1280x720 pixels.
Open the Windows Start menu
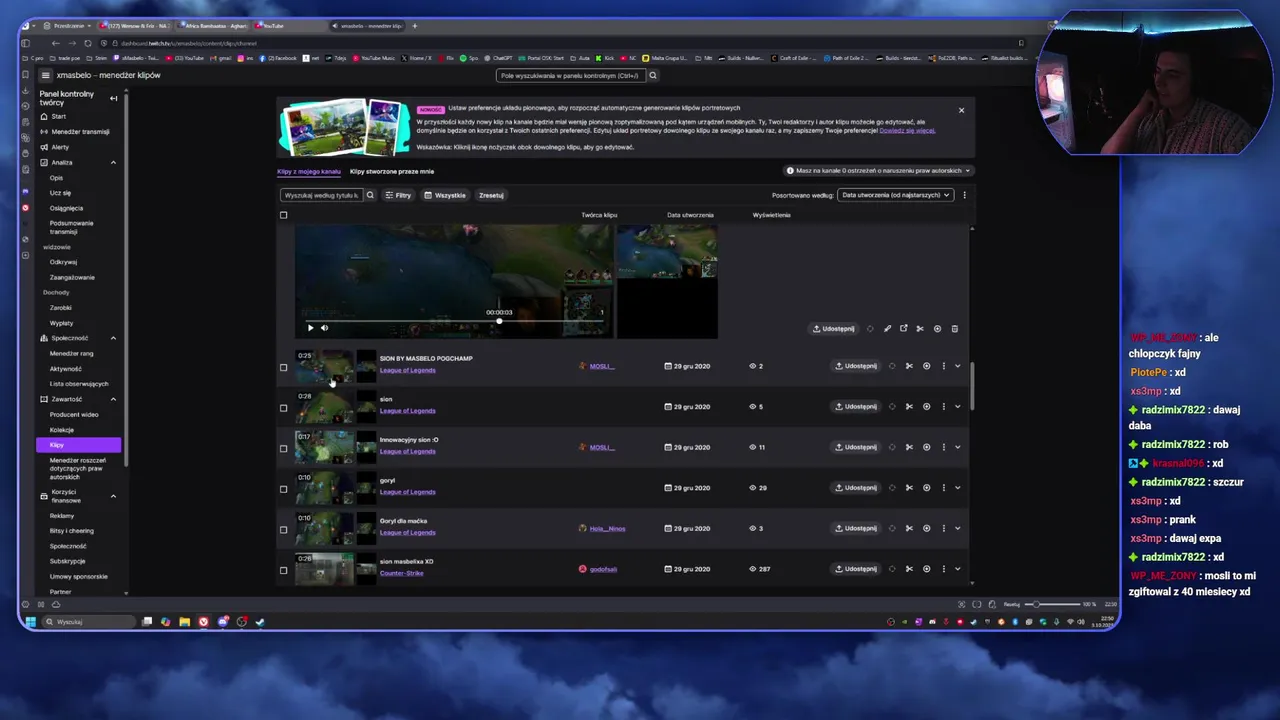pos(31,622)
